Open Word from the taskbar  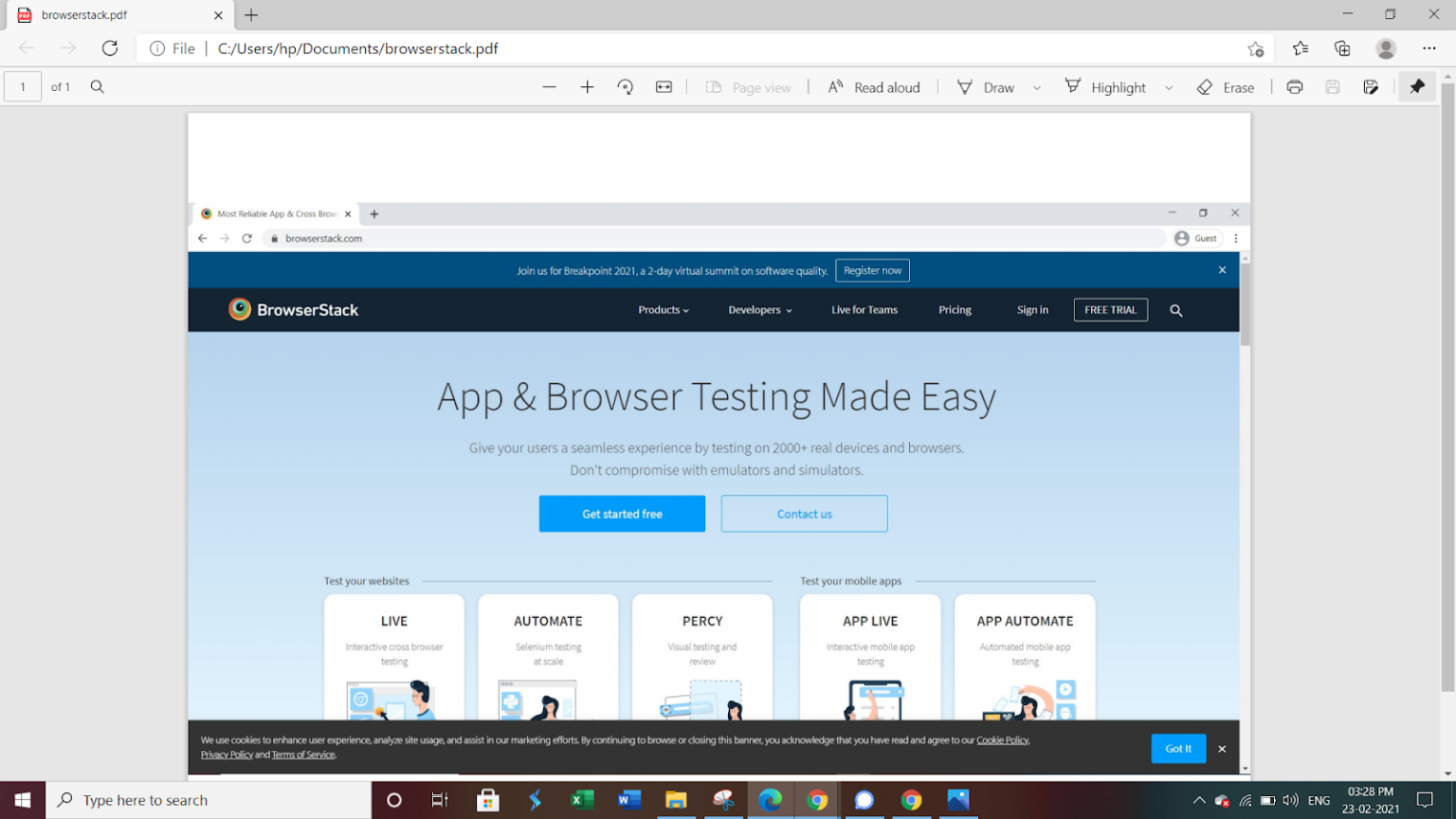tap(628, 800)
